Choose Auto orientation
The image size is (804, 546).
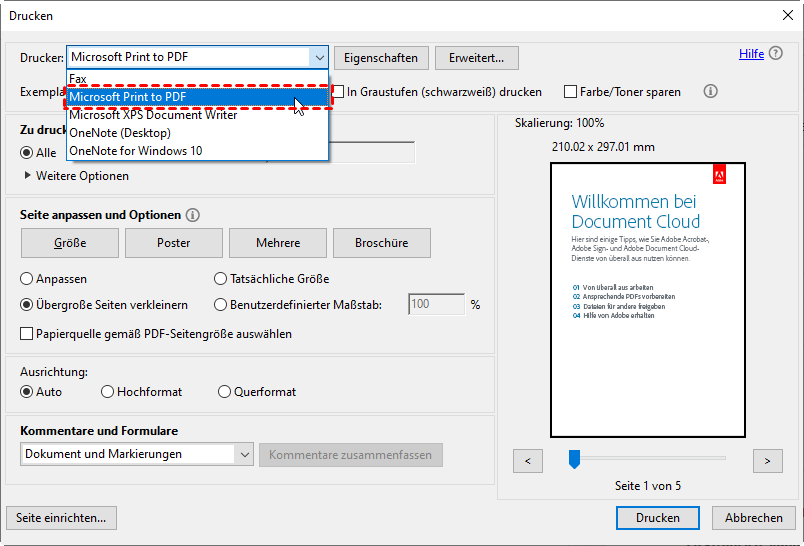pyautogui.click(x=26, y=392)
